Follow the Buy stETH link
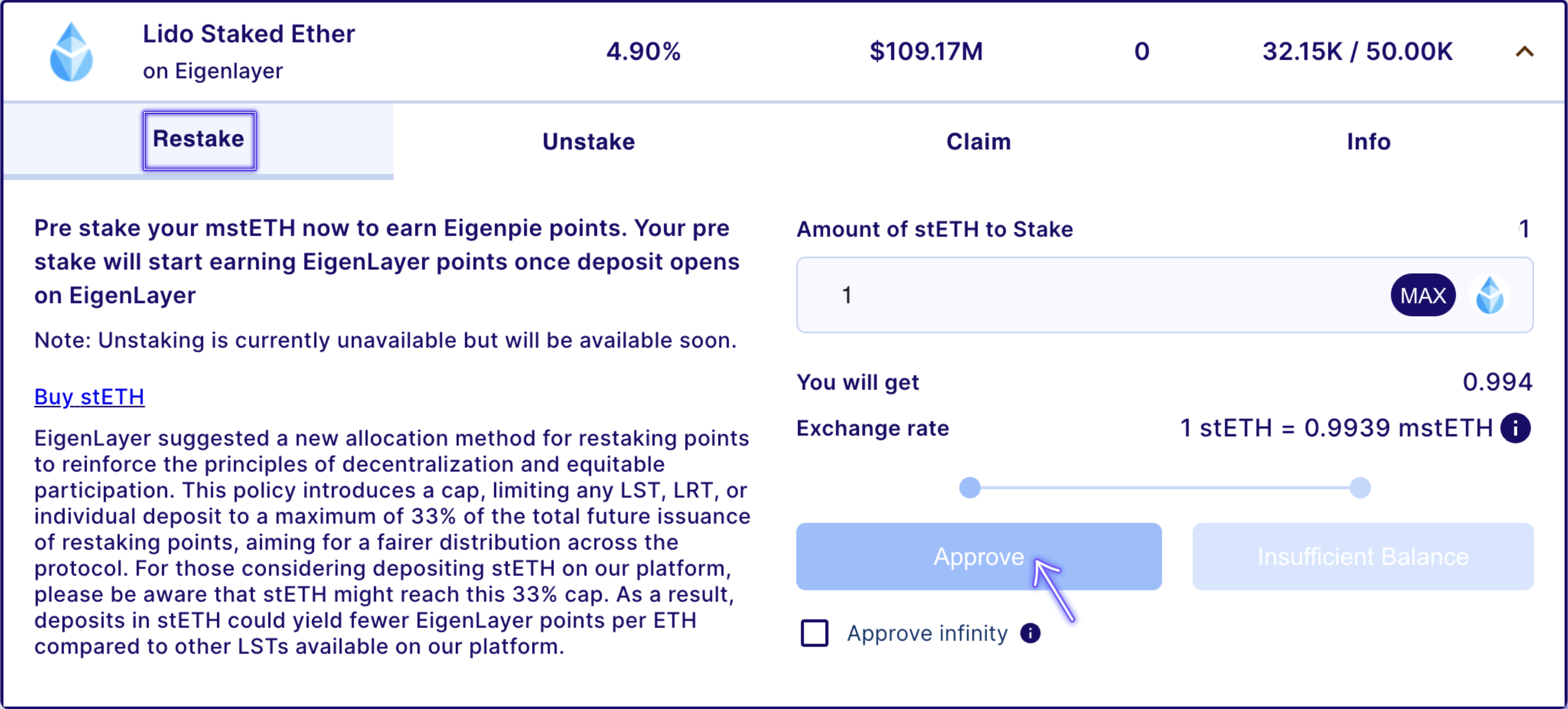The height and width of the screenshot is (709, 1568). (x=89, y=397)
